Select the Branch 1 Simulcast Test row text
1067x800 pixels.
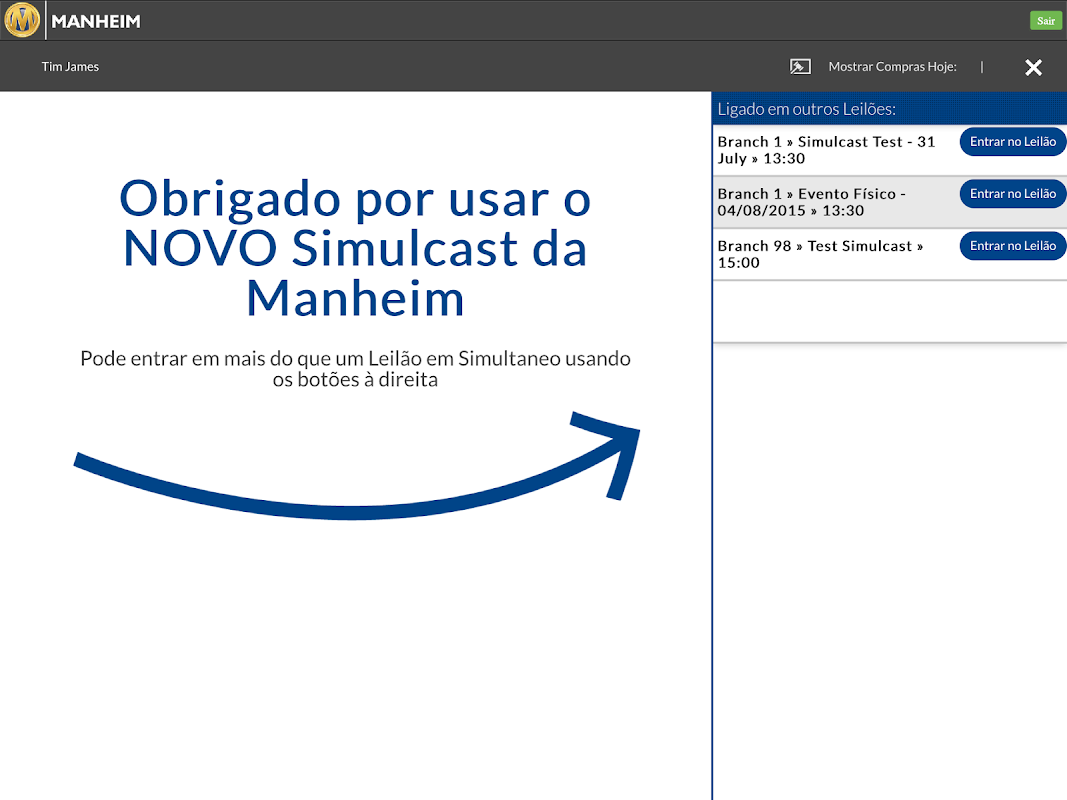(x=826, y=150)
